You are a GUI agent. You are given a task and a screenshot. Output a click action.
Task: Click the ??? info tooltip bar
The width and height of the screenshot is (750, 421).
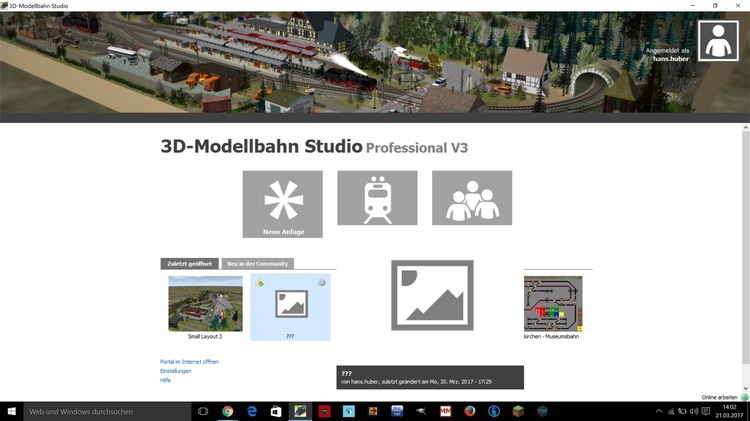point(430,377)
